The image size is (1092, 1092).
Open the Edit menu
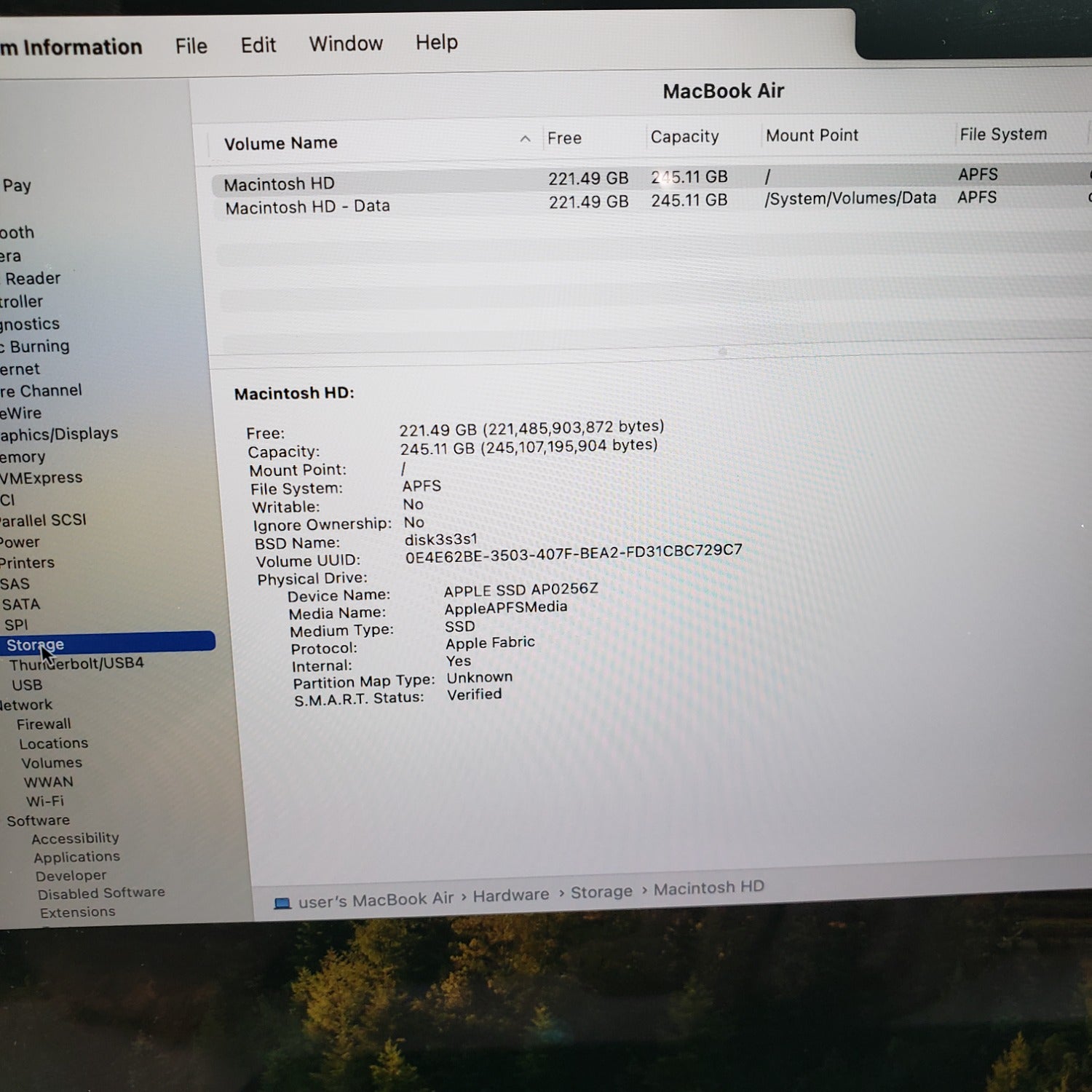[258, 45]
